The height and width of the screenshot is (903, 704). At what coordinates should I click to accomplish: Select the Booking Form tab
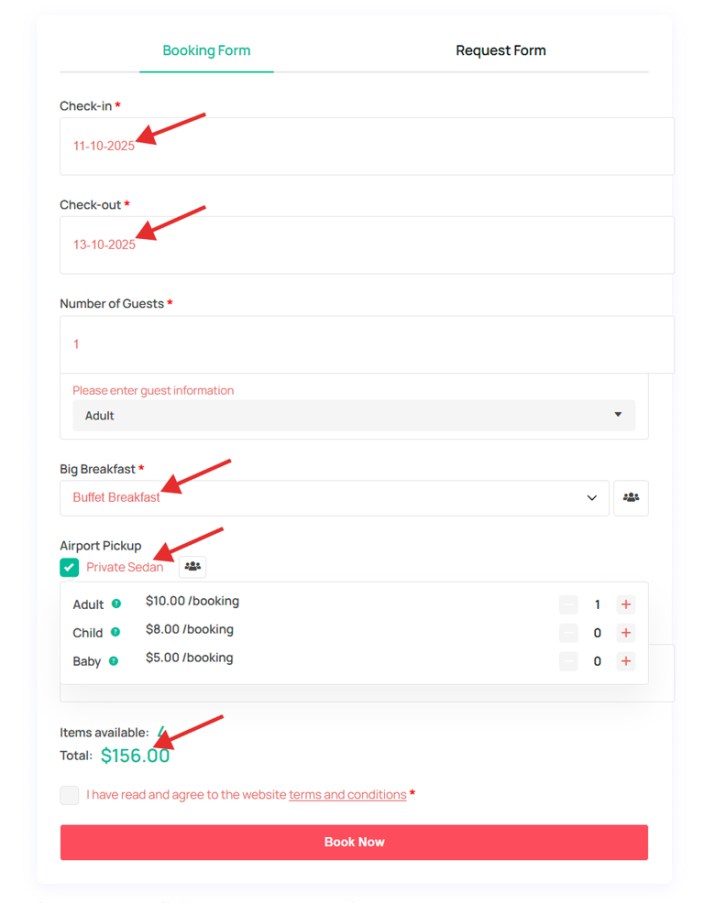(x=206, y=50)
